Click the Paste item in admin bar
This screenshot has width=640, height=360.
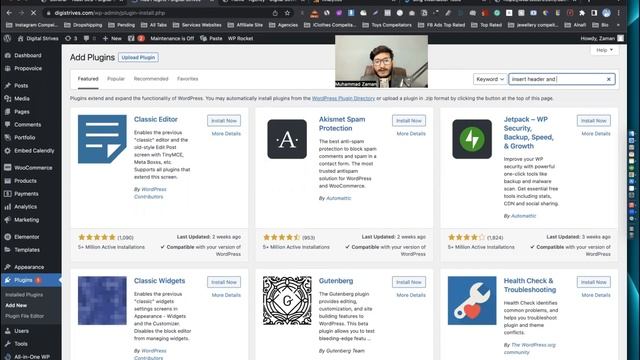[x=211, y=38]
